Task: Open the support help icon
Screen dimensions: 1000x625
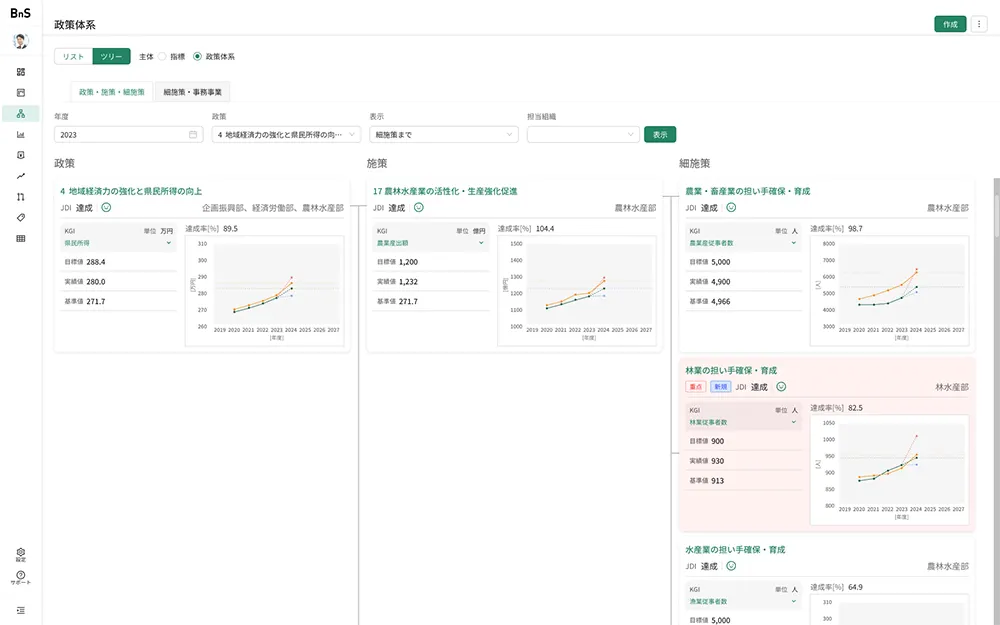Action: [20, 578]
